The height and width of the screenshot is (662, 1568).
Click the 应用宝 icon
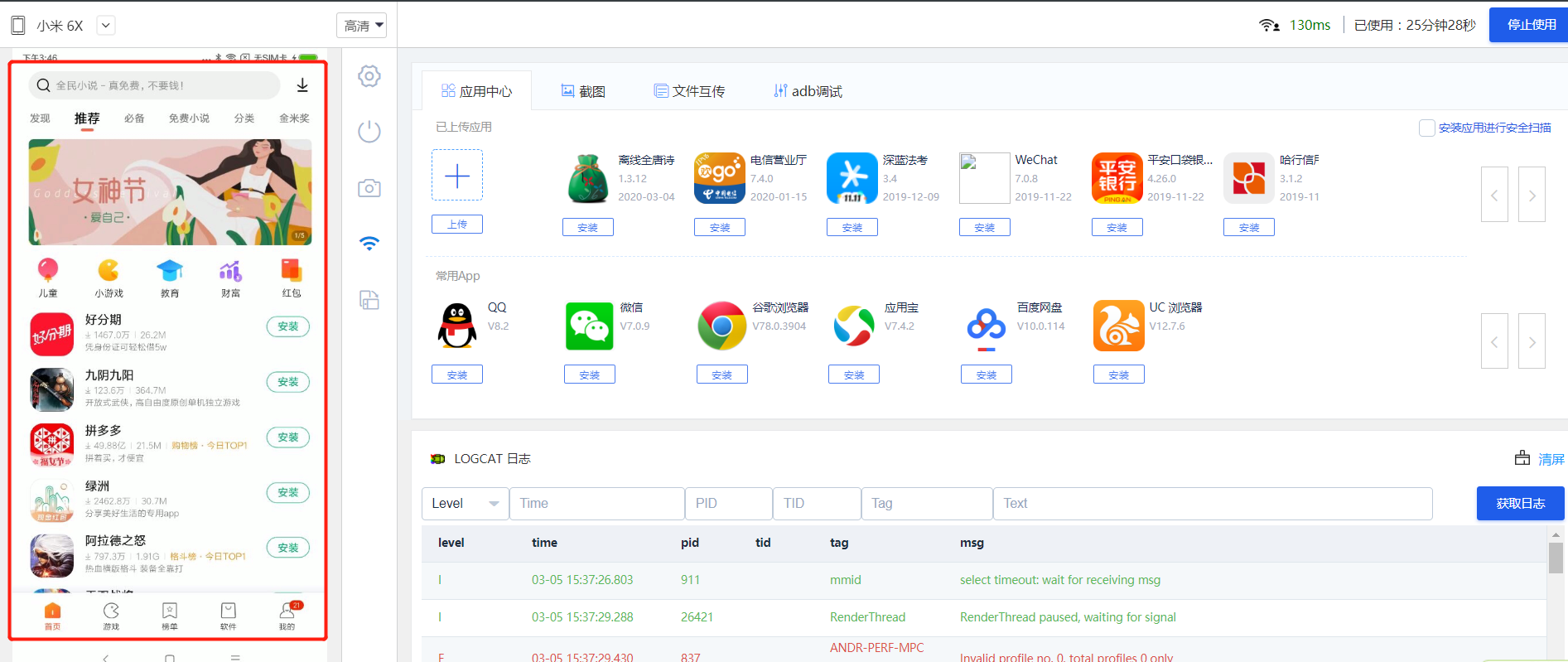(854, 326)
